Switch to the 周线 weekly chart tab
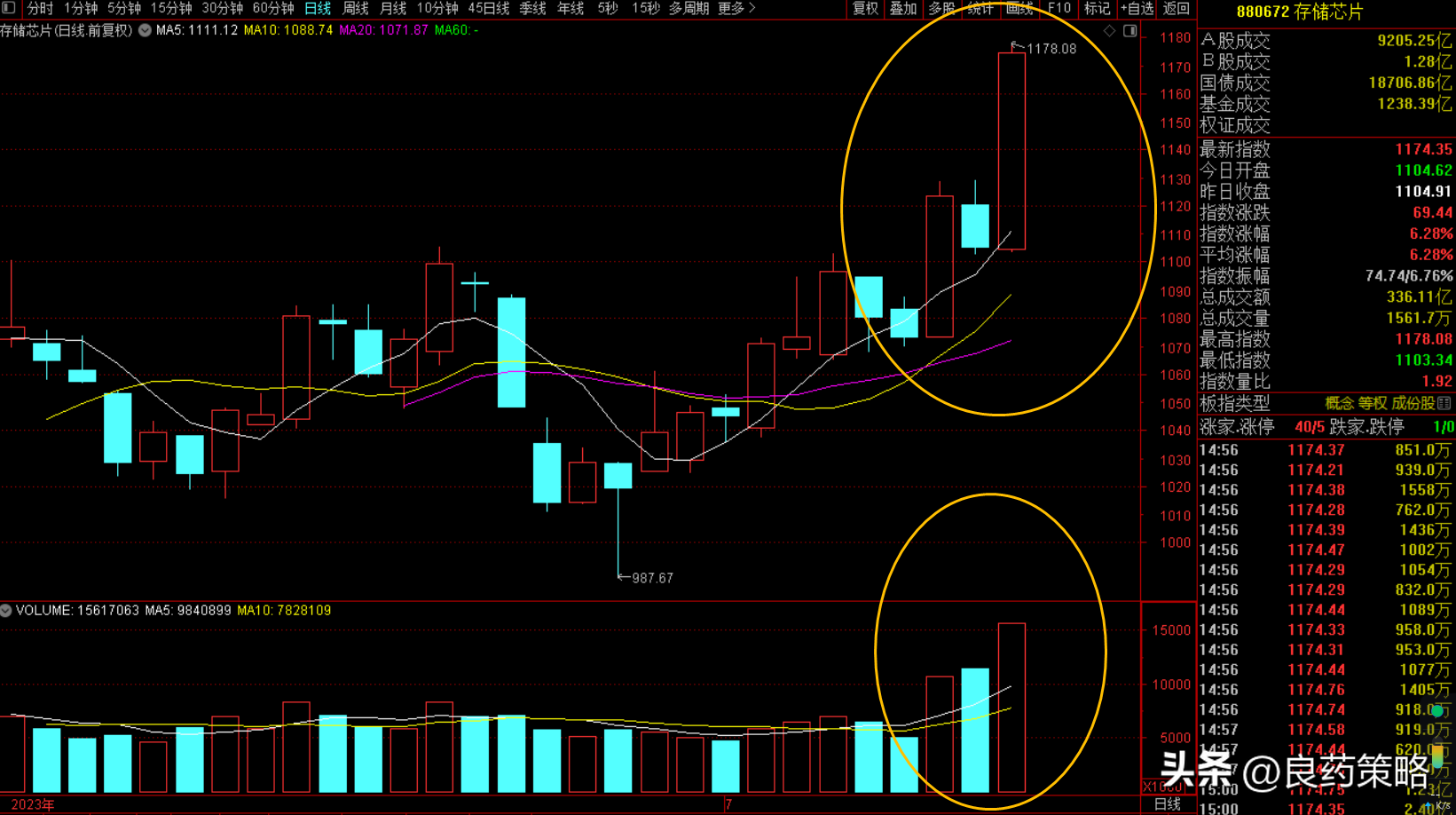The width and height of the screenshot is (1456, 815). point(356,9)
